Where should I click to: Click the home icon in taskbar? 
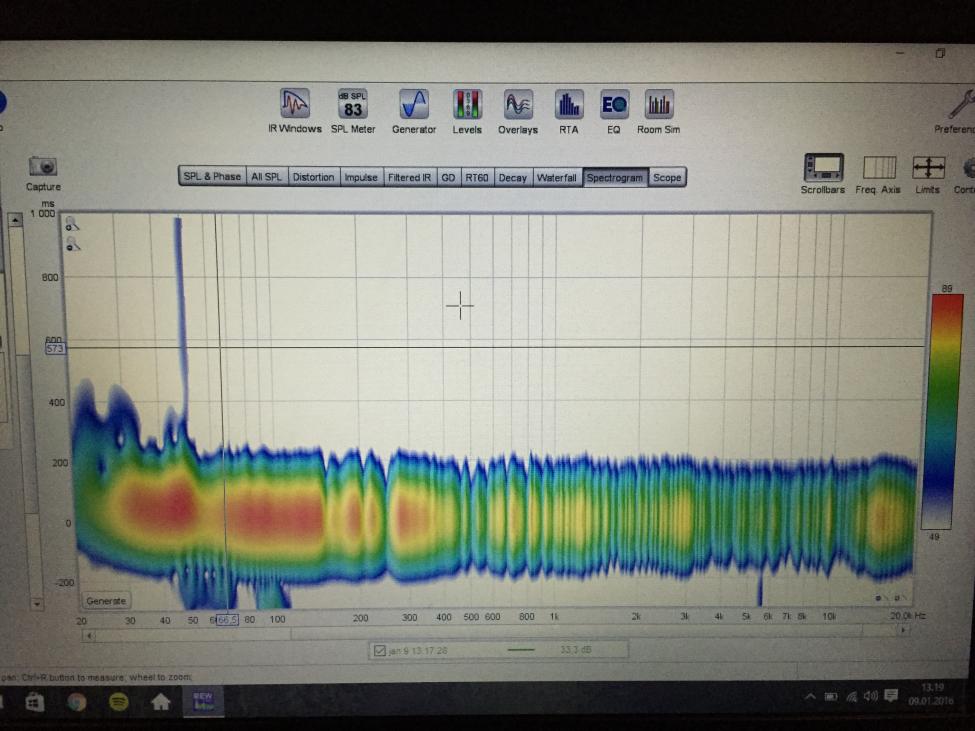(160, 702)
